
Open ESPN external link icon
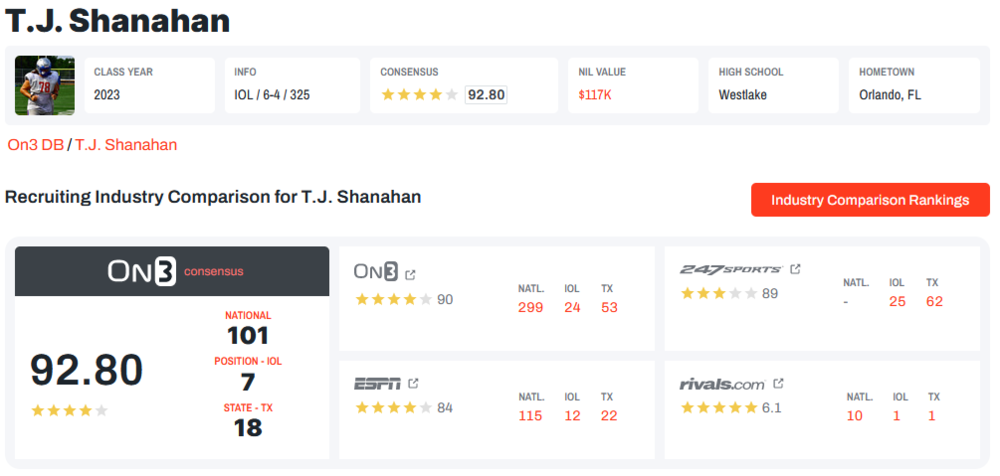point(414,383)
